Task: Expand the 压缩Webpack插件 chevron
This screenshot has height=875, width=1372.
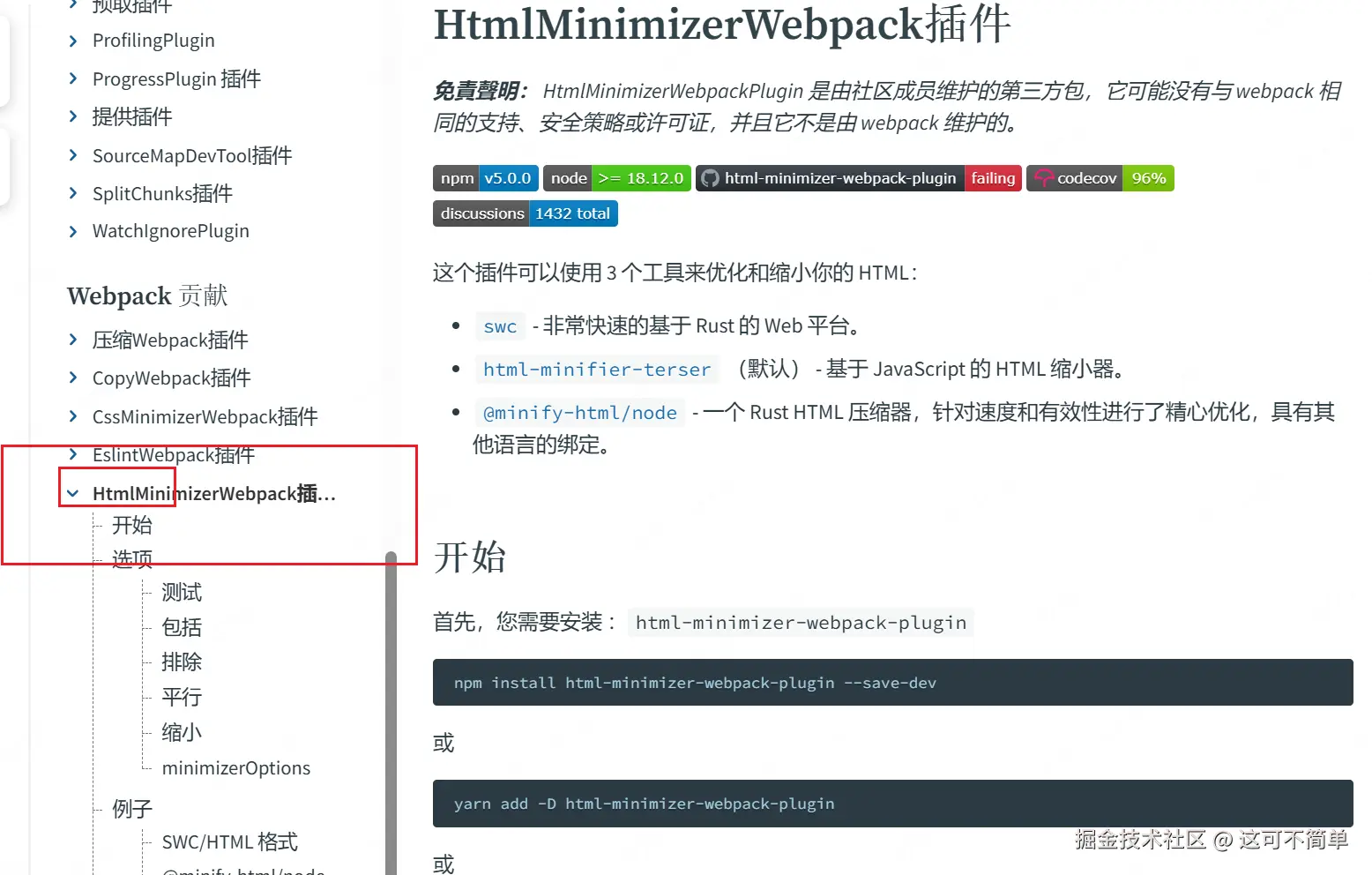Action: pyautogui.click(x=73, y=340)
